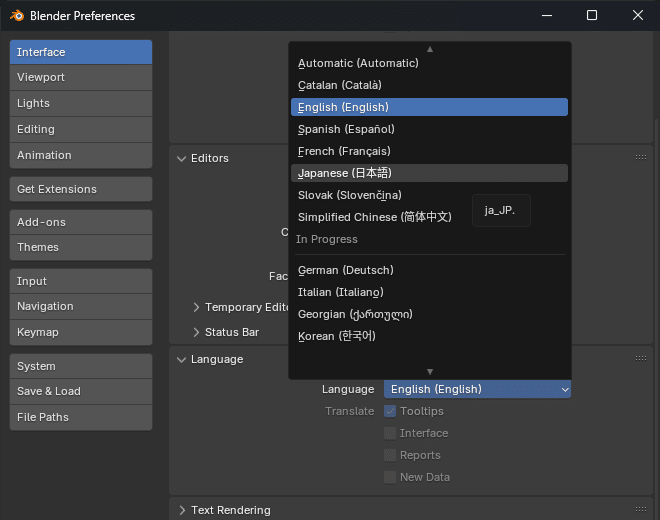Viewport: 660px width, 520px height.
Task: Enable the New Data translate checkbox
Action: click(x=390, y=477)
